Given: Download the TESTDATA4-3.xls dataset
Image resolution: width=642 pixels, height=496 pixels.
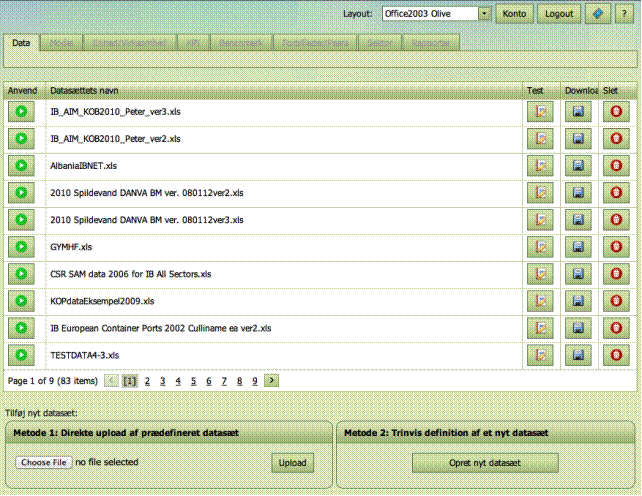Looking at the screenshot, I should click(x=579, y=355).
